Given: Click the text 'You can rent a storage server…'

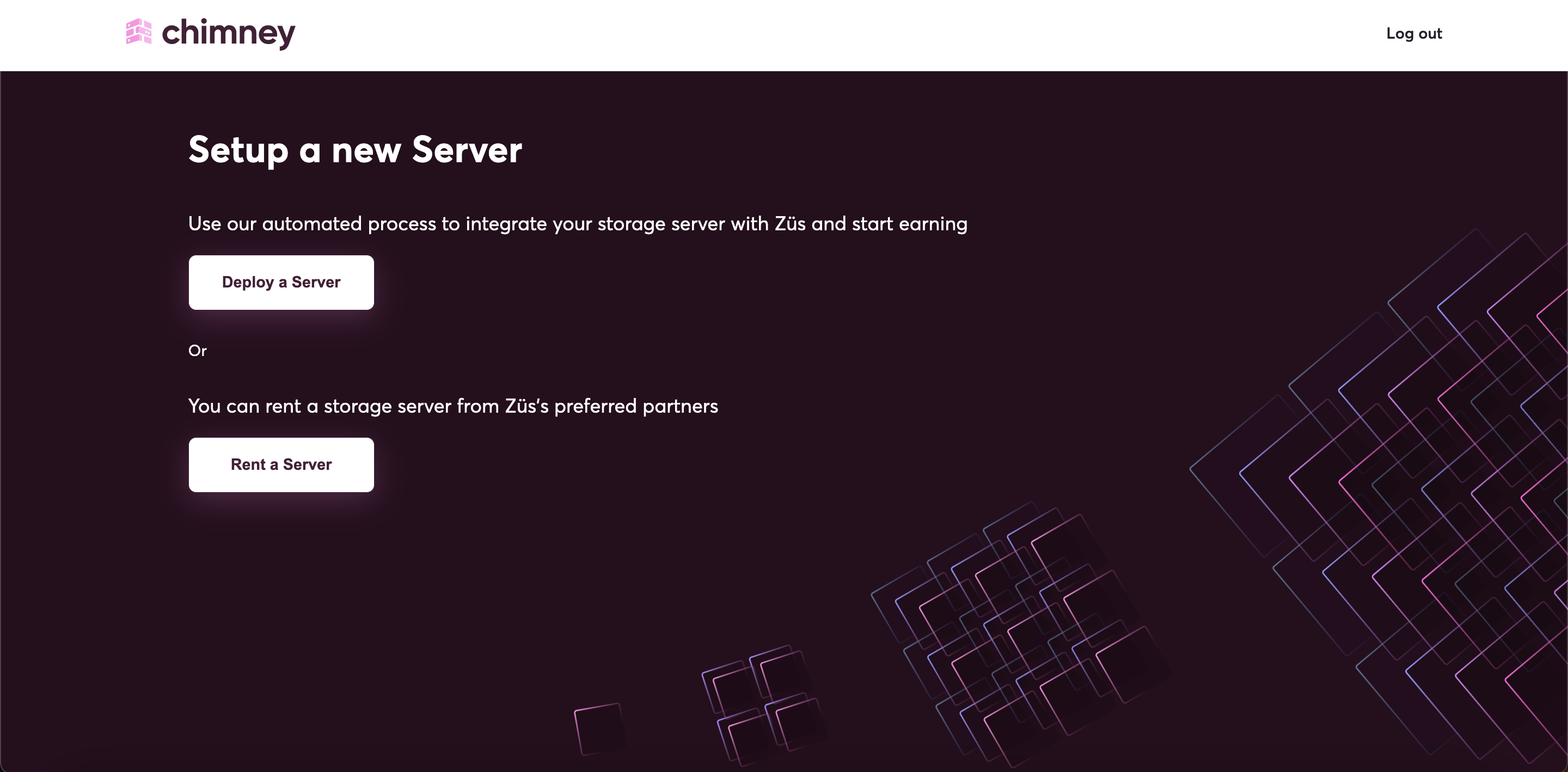Looking at the screenshot, I should click(453, 406).
